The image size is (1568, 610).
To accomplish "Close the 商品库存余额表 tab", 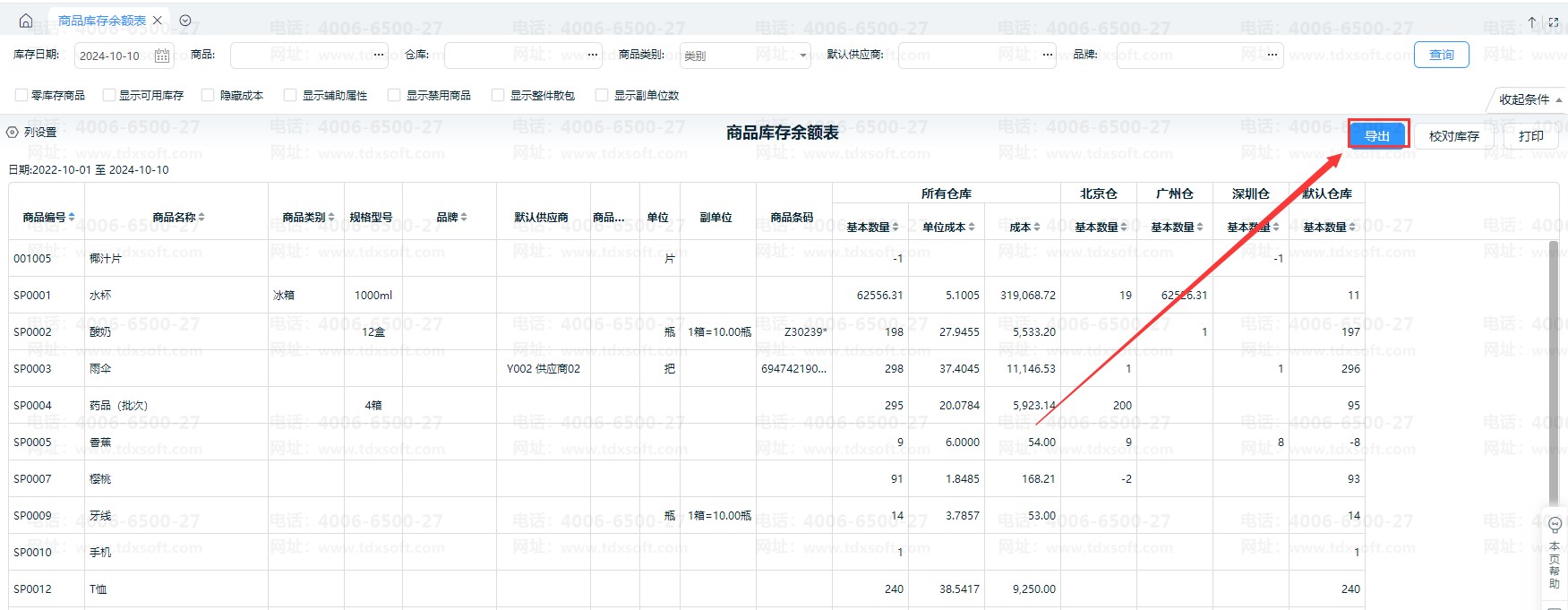I will coord(158,21).
